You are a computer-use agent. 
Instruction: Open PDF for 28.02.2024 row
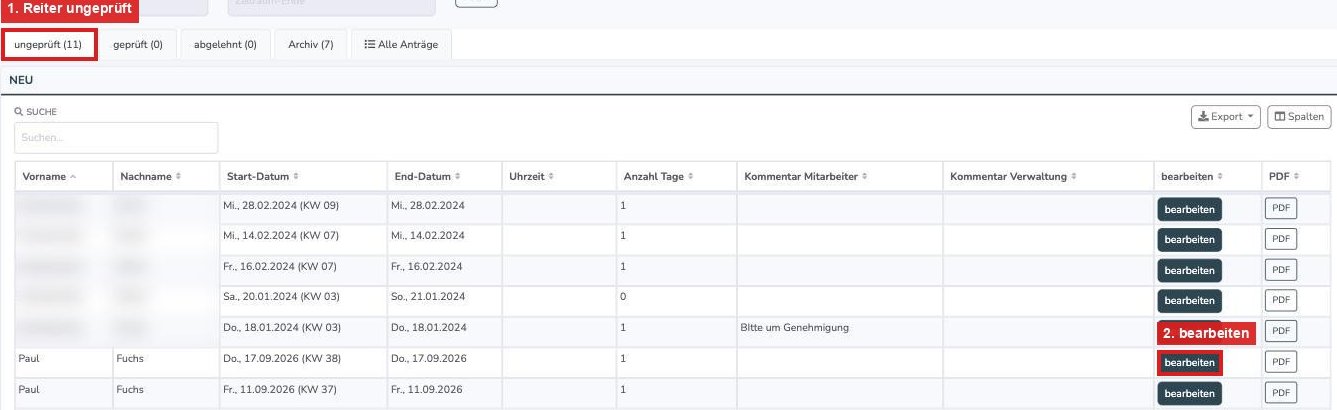[x=1281, y=209]
